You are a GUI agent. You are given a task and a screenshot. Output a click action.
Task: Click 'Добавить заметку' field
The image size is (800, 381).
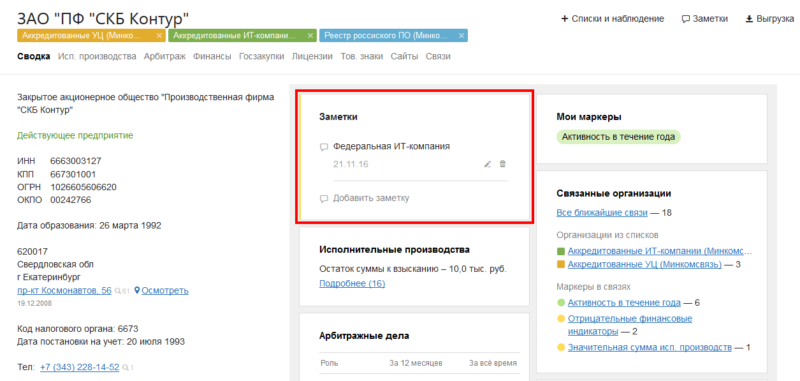click(x=371, y=198)
